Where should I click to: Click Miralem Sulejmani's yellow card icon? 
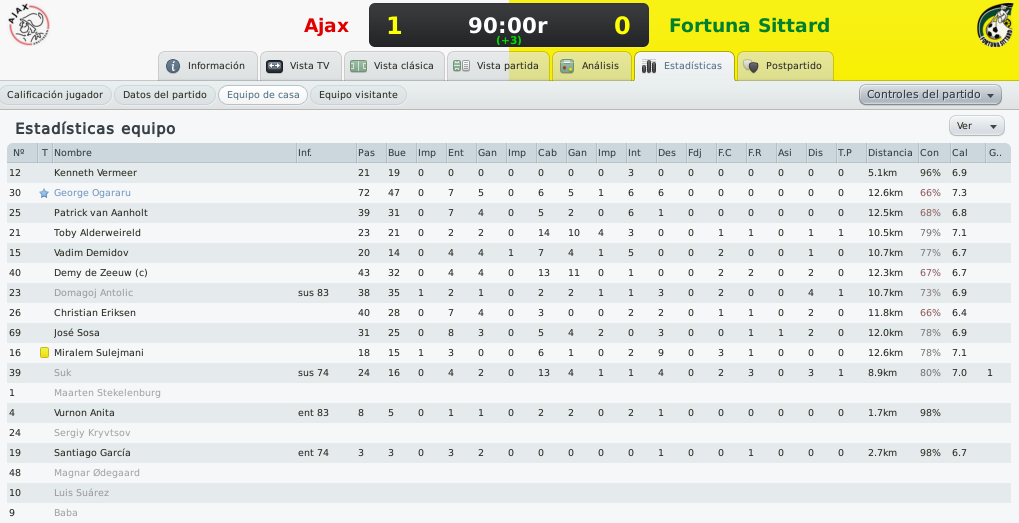click(44, 353)
